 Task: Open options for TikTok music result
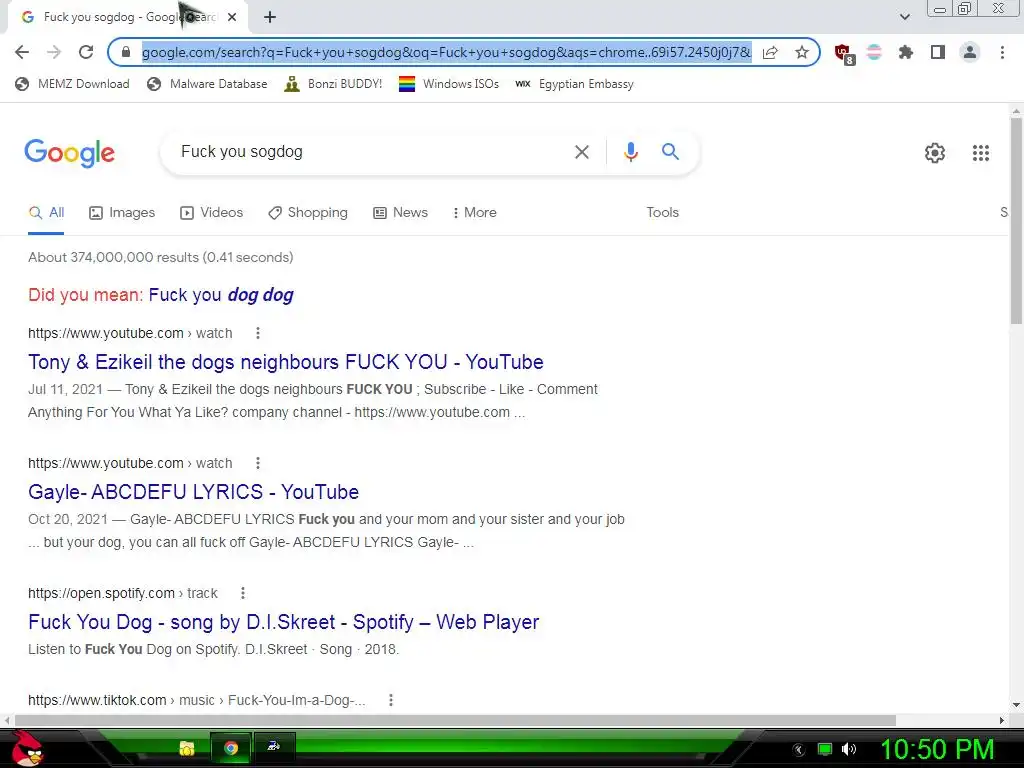pyautogui.click(x=391, y=701)
